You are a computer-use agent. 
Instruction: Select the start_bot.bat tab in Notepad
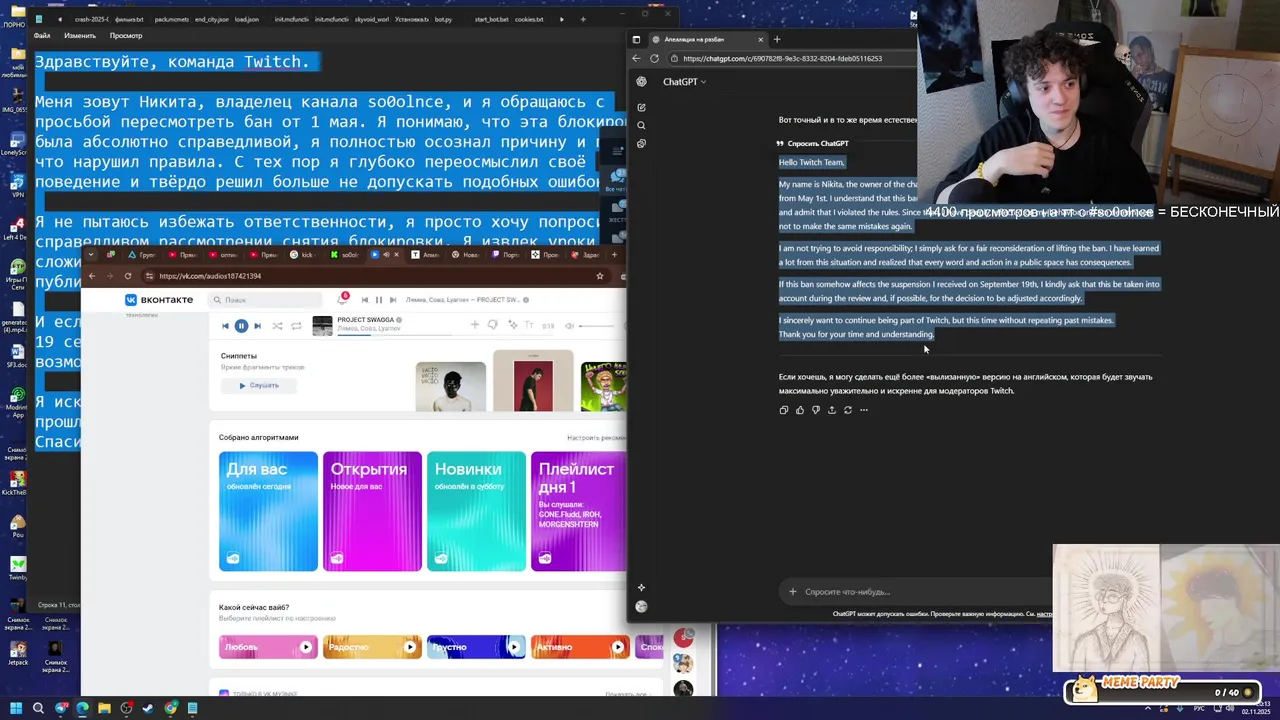coord(491,19)
